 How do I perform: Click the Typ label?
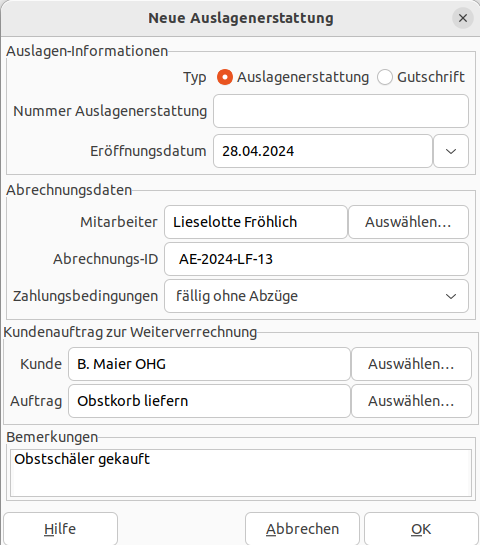click(x=195, y=77)
